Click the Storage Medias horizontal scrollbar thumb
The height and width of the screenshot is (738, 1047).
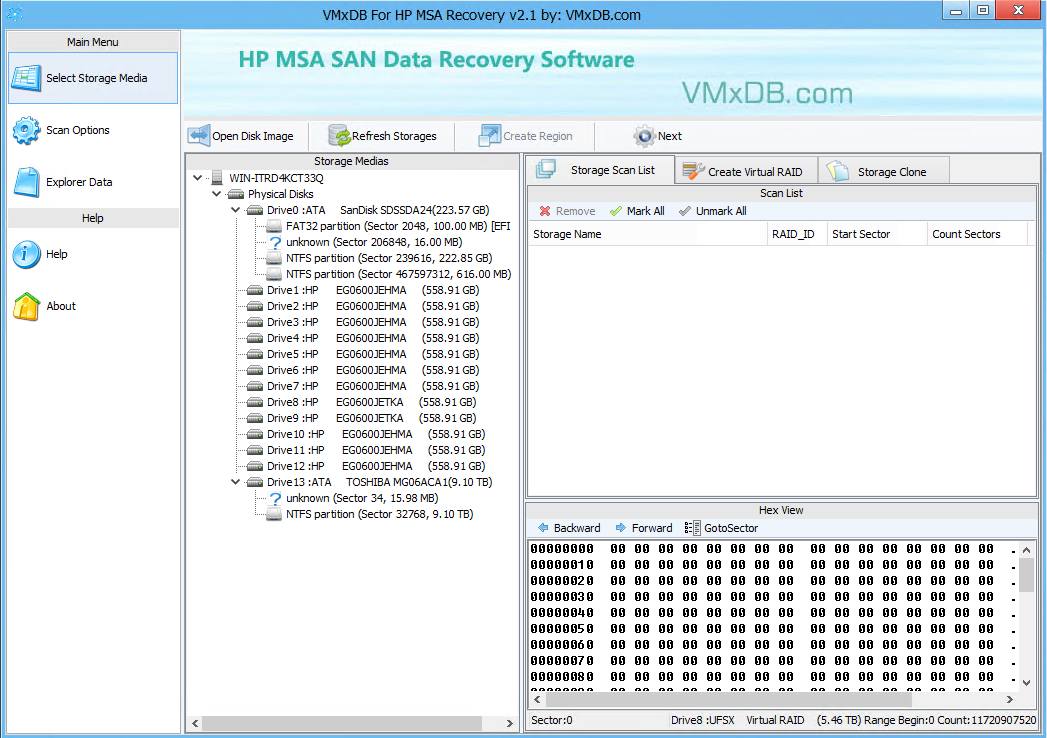point(342,723)
